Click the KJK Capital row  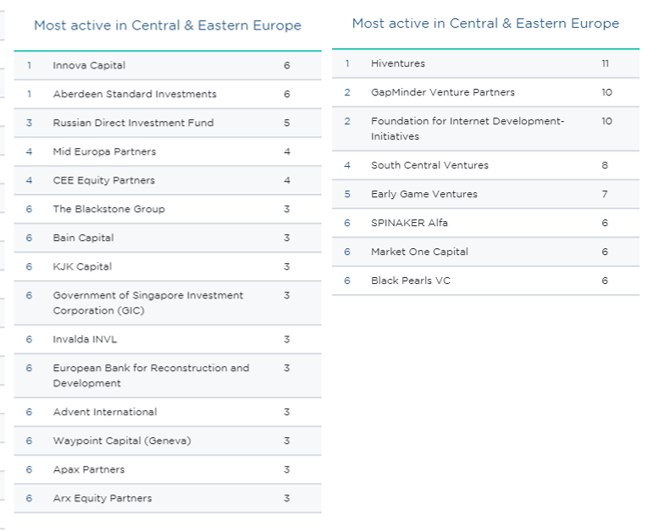167,266
